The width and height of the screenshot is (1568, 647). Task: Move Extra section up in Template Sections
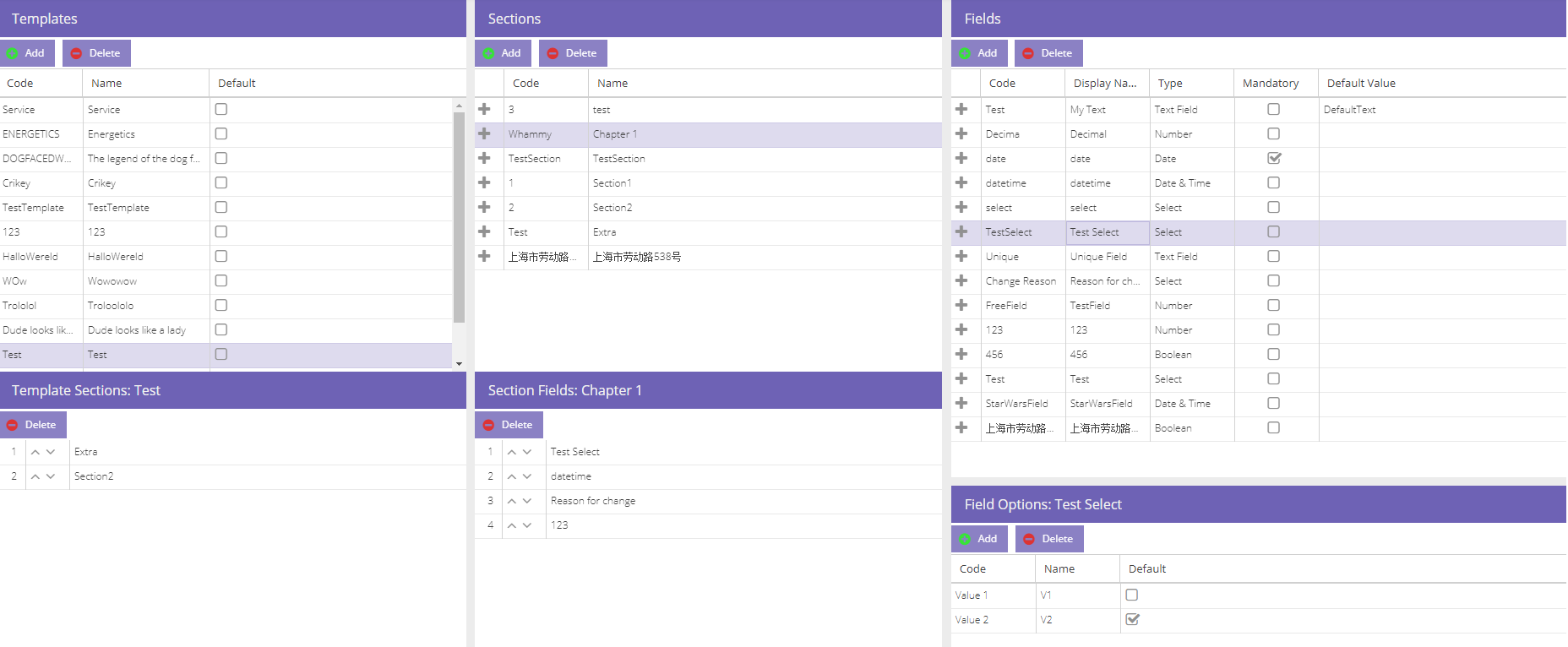pos(35,452)
